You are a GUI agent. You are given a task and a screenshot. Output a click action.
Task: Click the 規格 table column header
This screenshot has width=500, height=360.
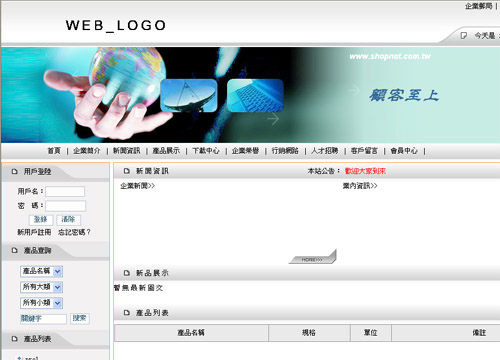point(309,333)
